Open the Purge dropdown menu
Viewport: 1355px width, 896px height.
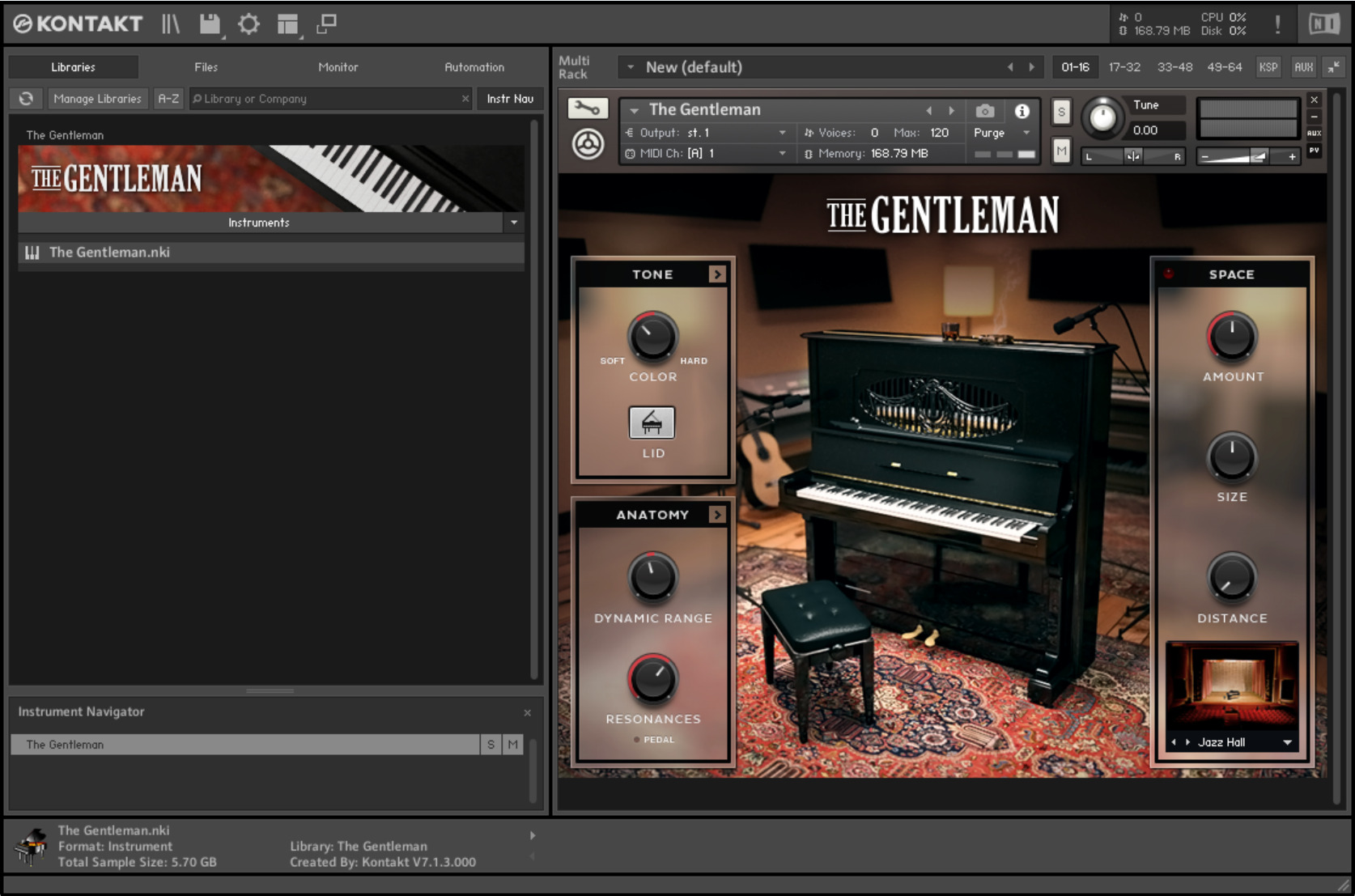tap(1002, 133)
